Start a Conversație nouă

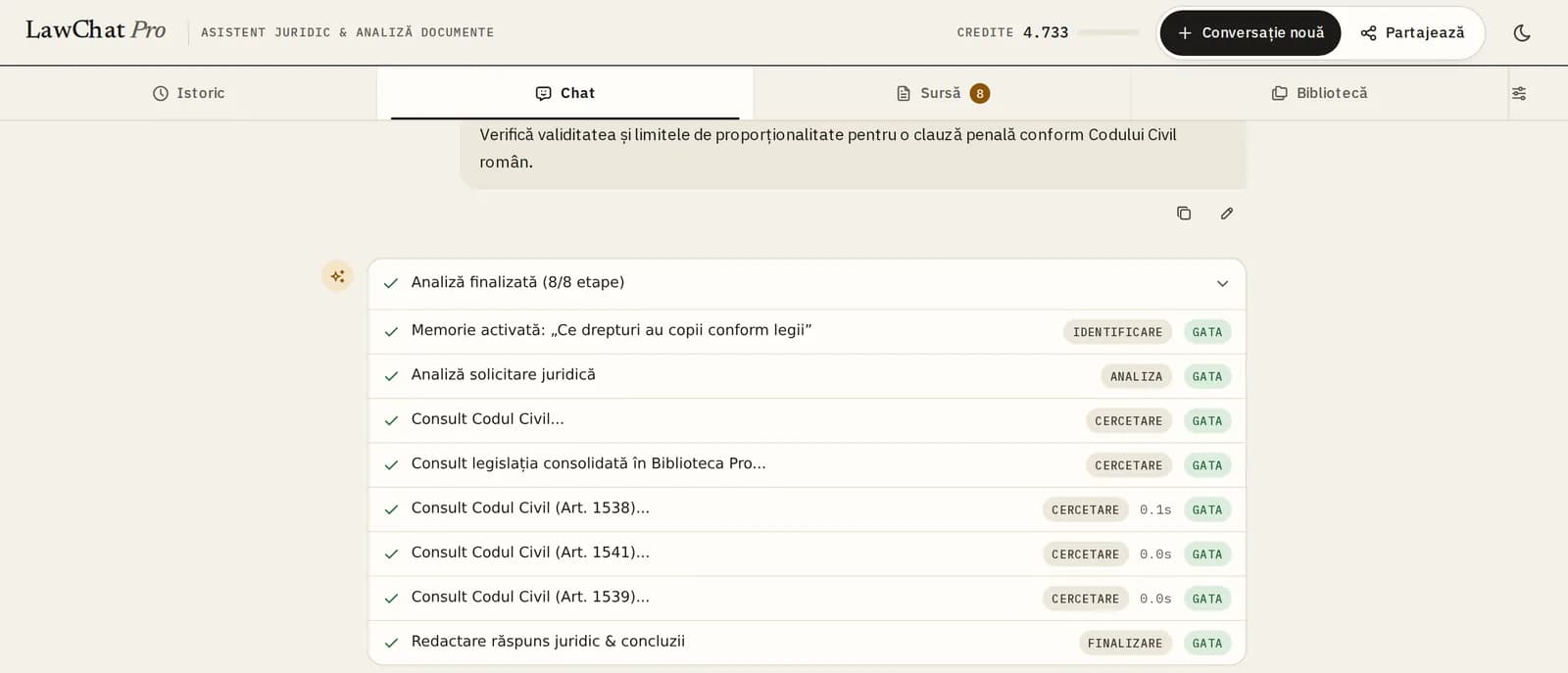pos(1250,32)
